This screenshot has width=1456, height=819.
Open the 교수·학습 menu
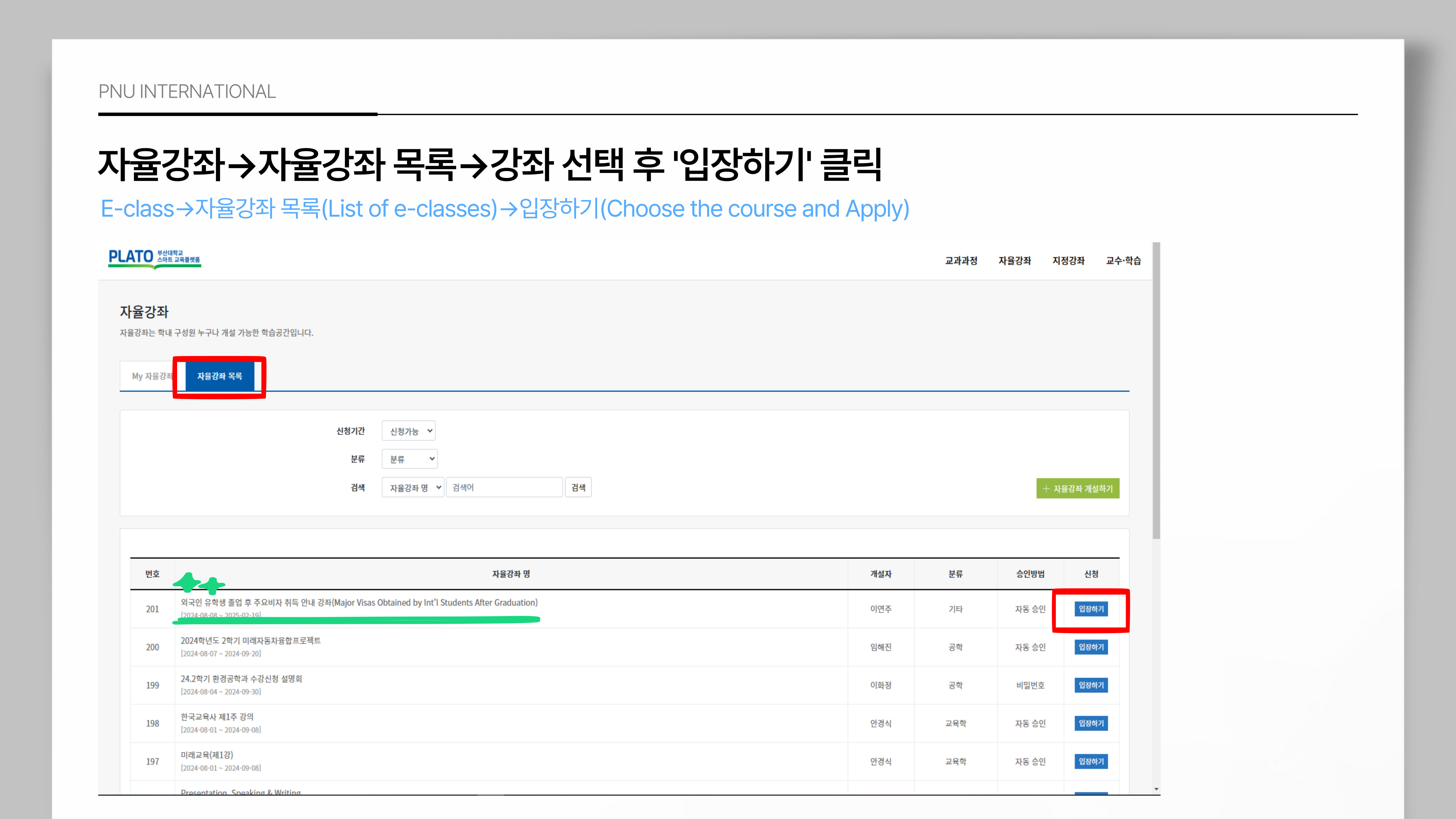pos(1123,261)
